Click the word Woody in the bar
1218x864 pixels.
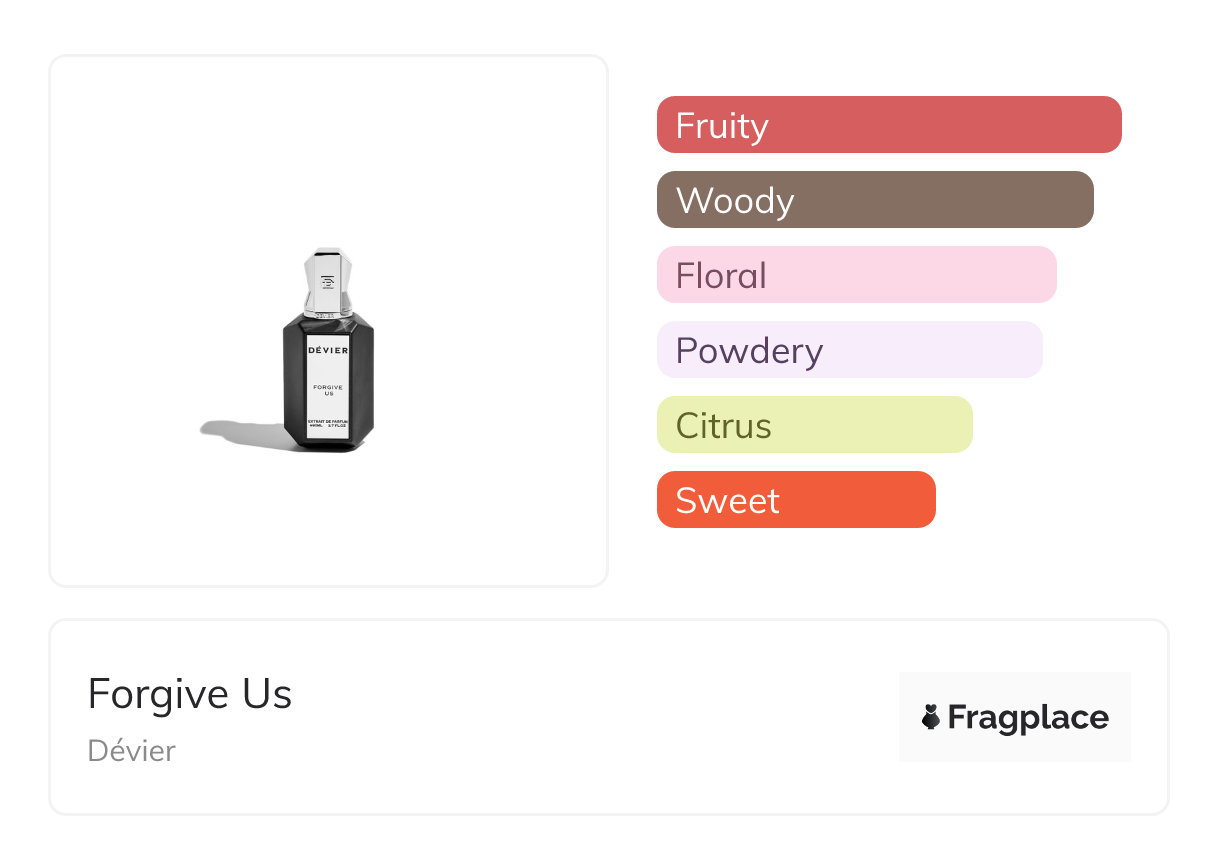[735, 200]
